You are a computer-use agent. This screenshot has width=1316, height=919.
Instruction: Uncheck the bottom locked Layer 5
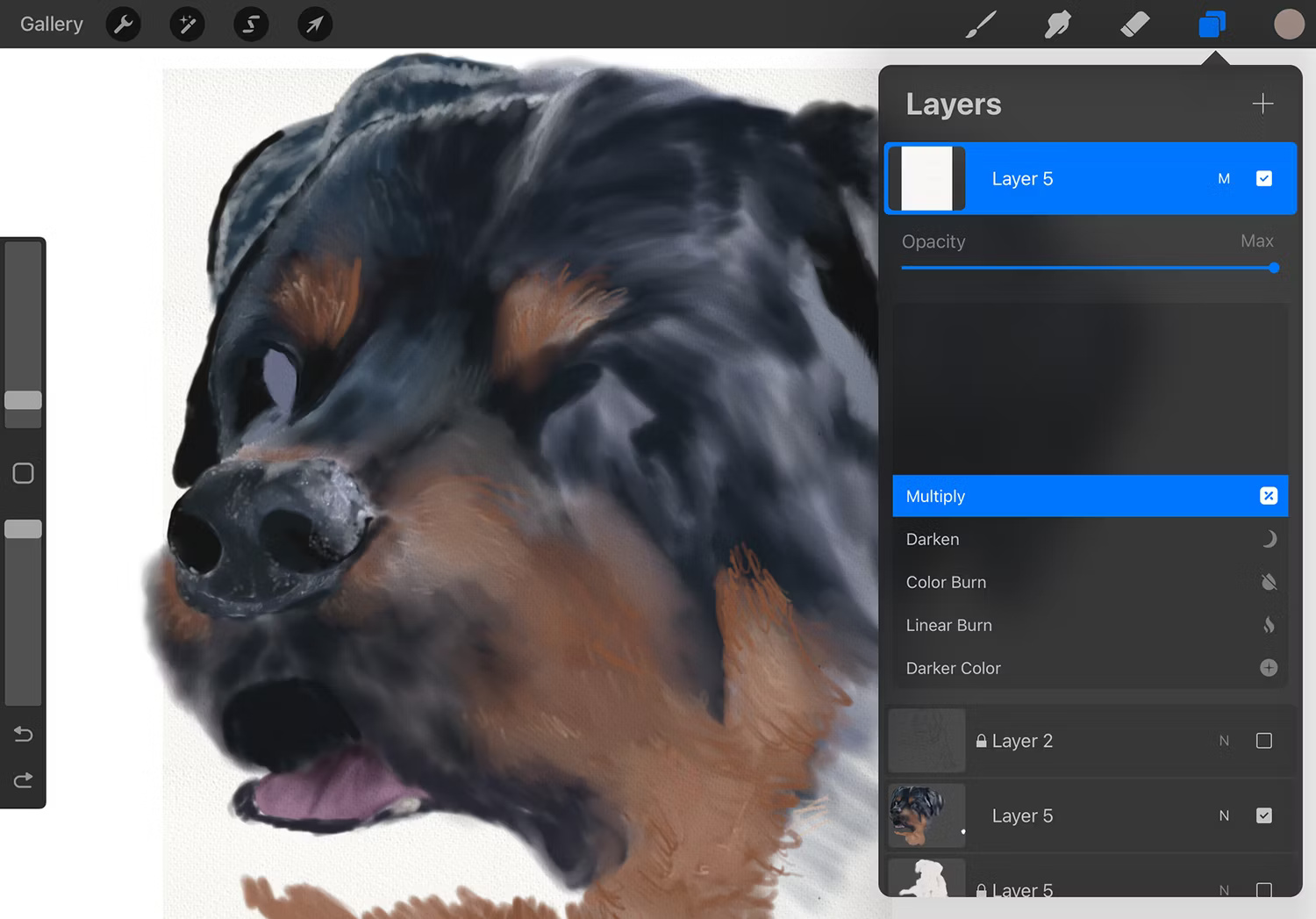pos(1263,889)
